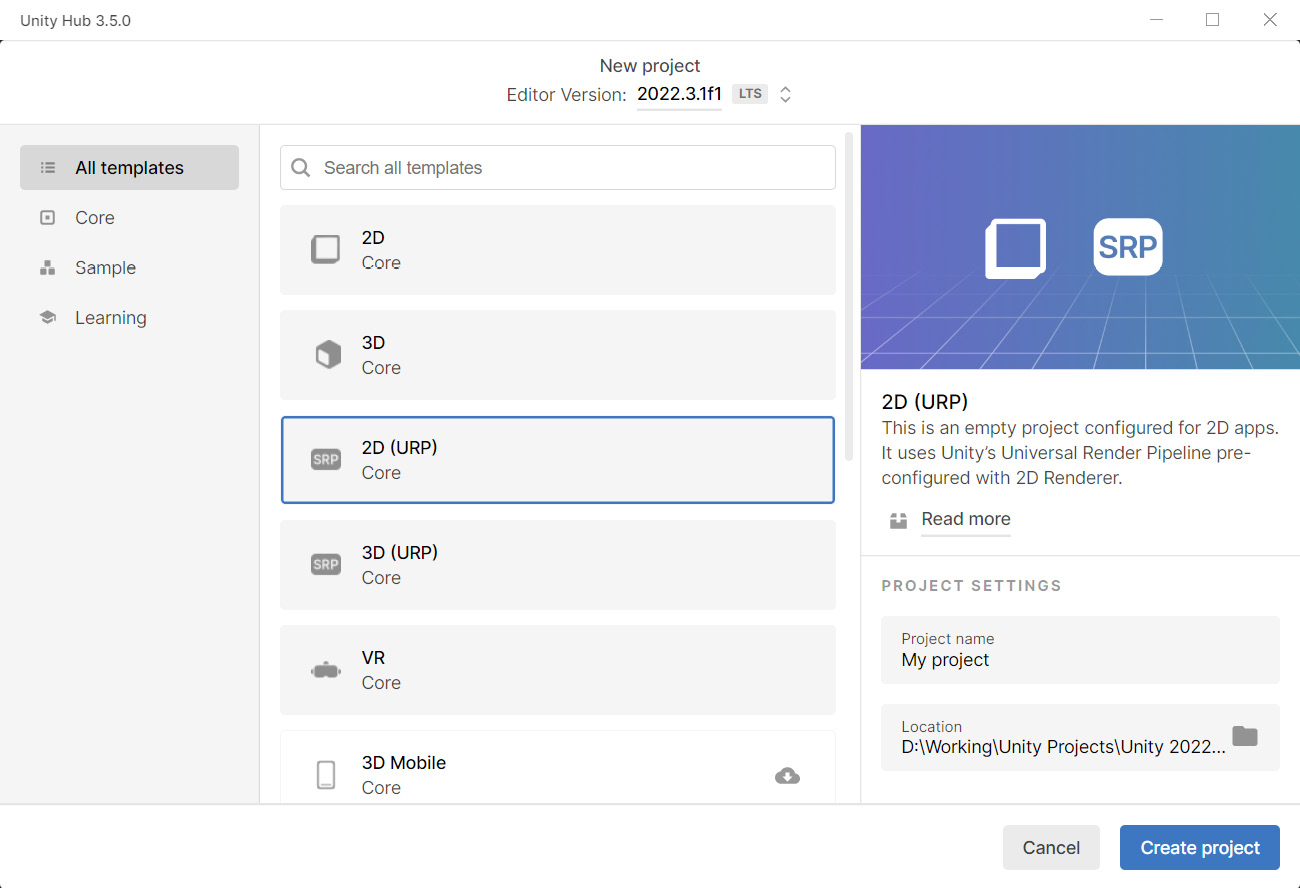The height and width of the screenshot is (888, 1300).
Task: Show the Learning templates category
Action: pyautogui.click(x=110, y=318)
